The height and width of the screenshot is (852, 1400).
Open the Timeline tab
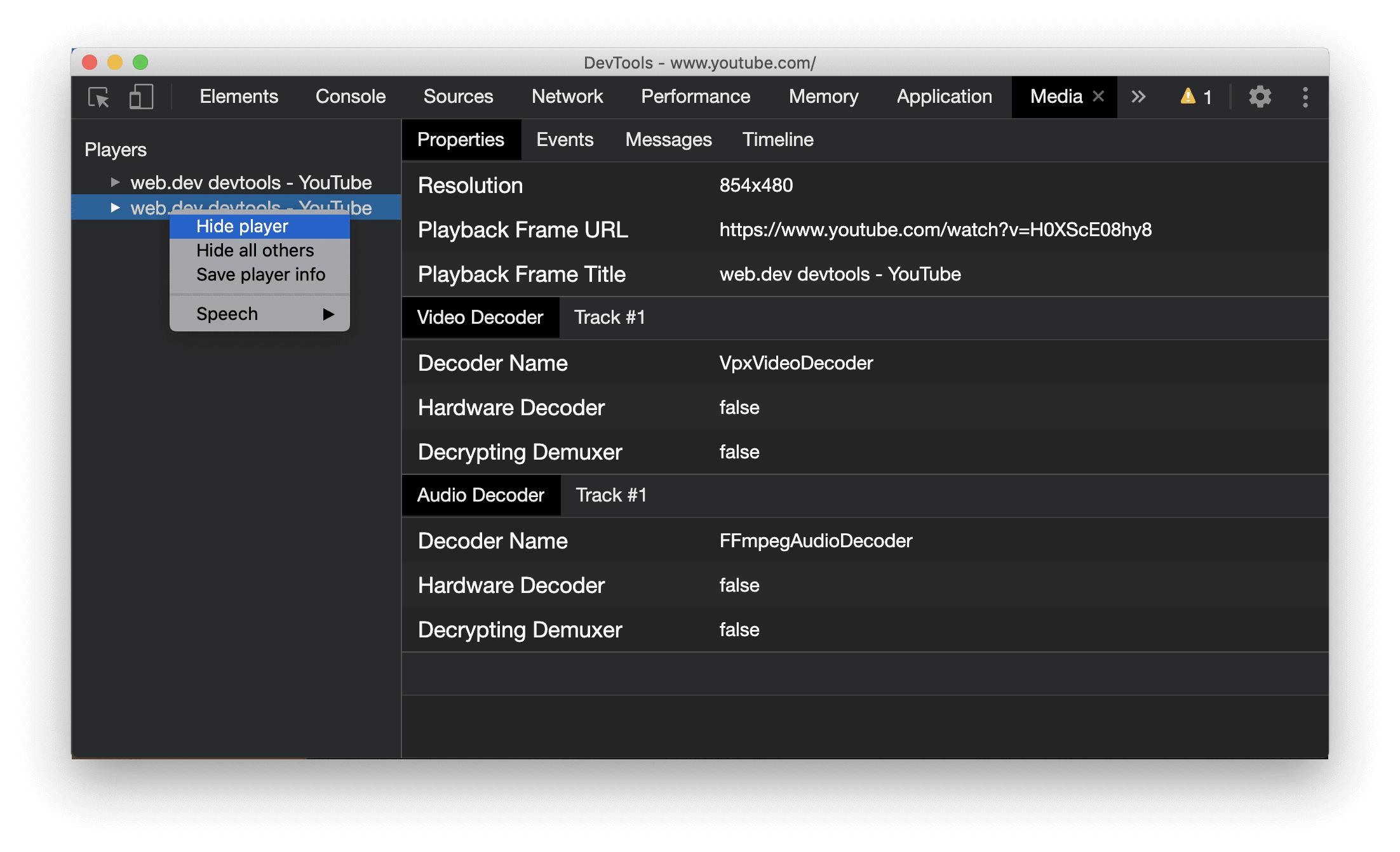(777, 140)
